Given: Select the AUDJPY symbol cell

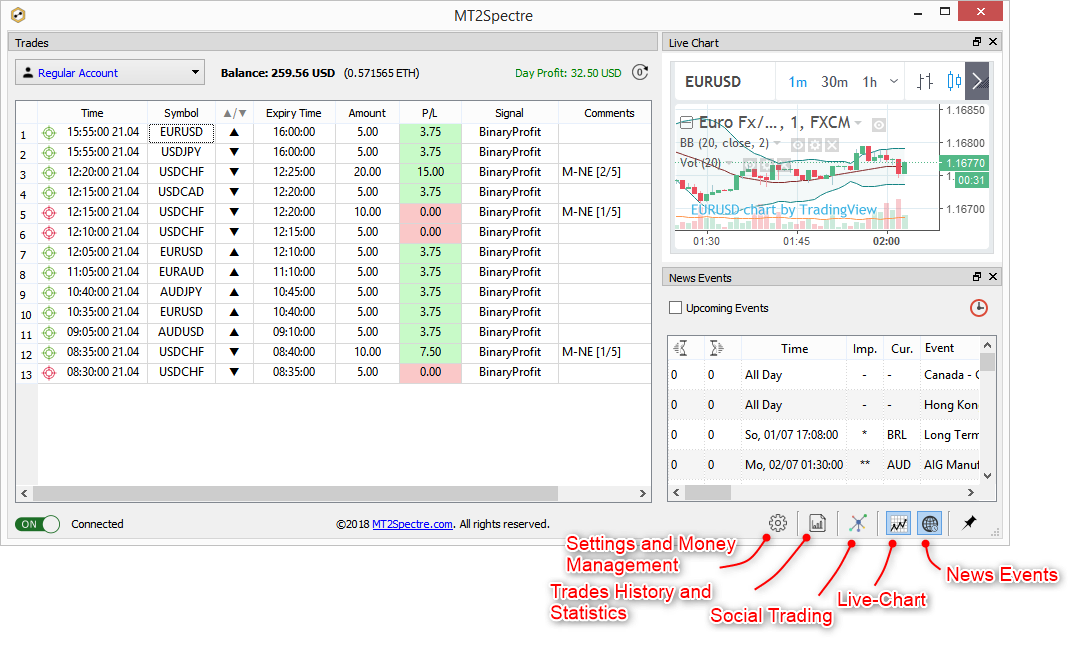Looking at the screenshot, I should pyautogui.click(x=181, y=293).
